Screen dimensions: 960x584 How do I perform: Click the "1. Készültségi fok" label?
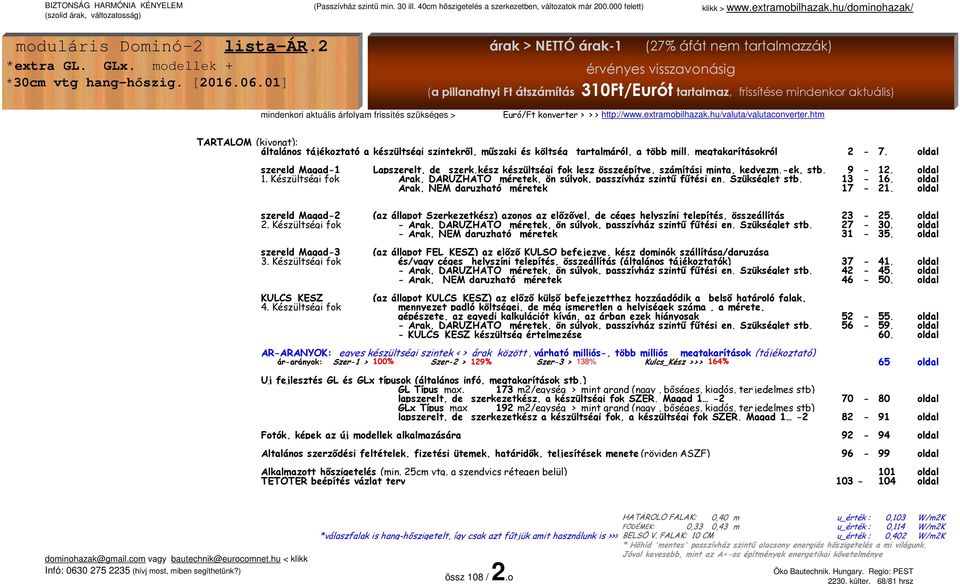(x=300, y=179)
